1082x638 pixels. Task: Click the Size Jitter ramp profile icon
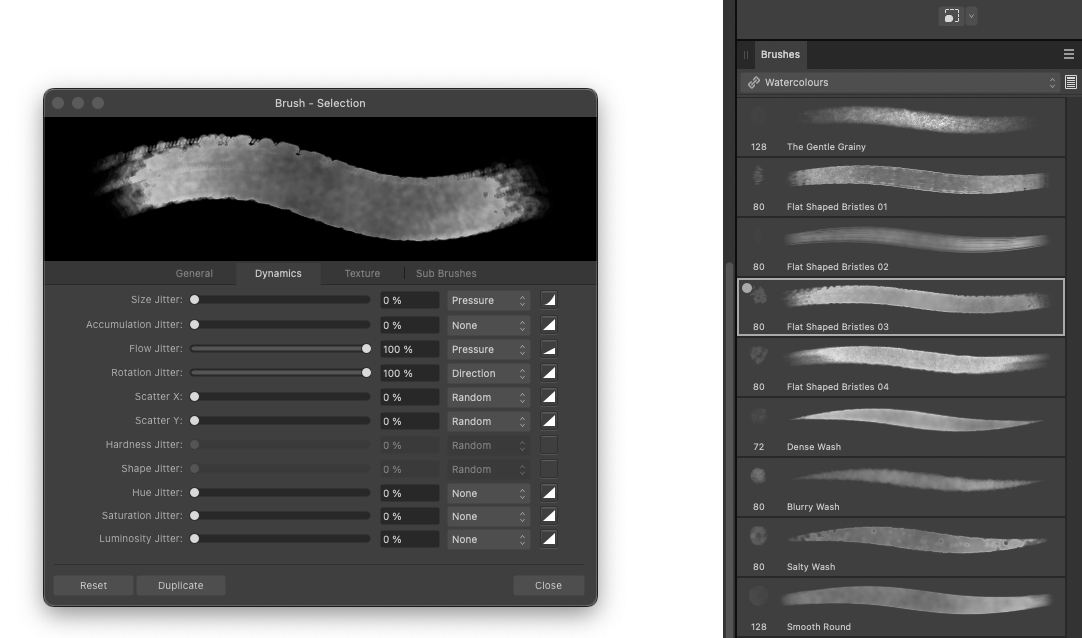tap(549, 300)
